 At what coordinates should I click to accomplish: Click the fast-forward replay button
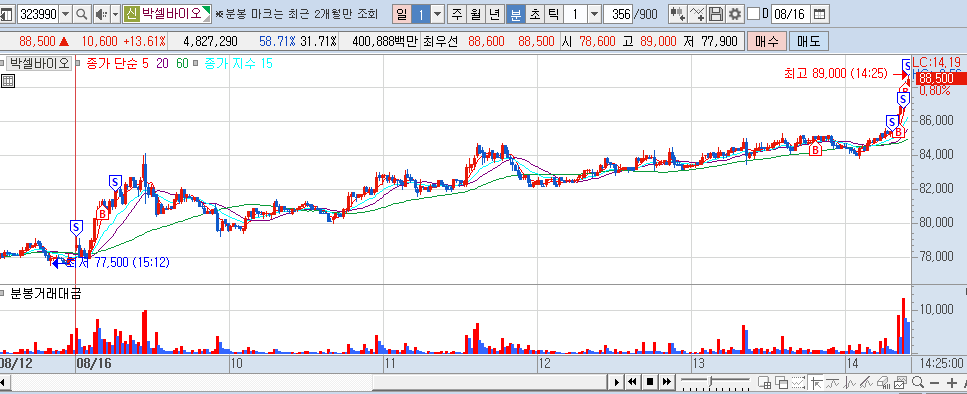tap(667, 382)
